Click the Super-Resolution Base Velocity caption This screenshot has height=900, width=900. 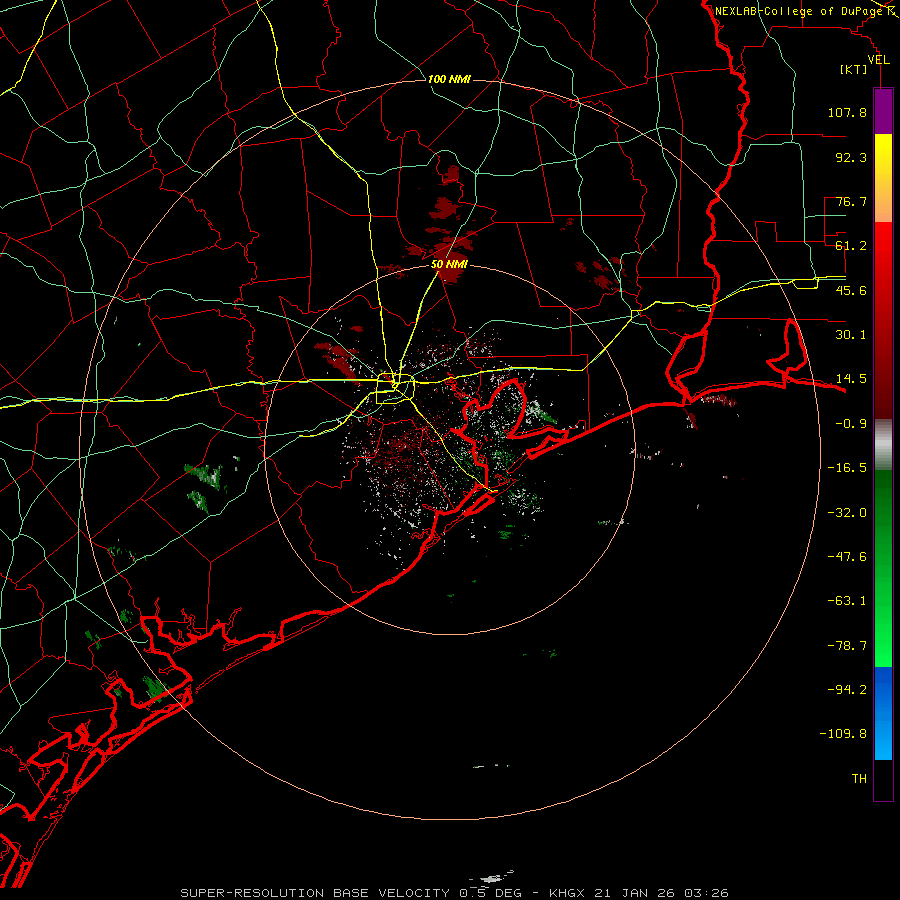coord(455,893)
